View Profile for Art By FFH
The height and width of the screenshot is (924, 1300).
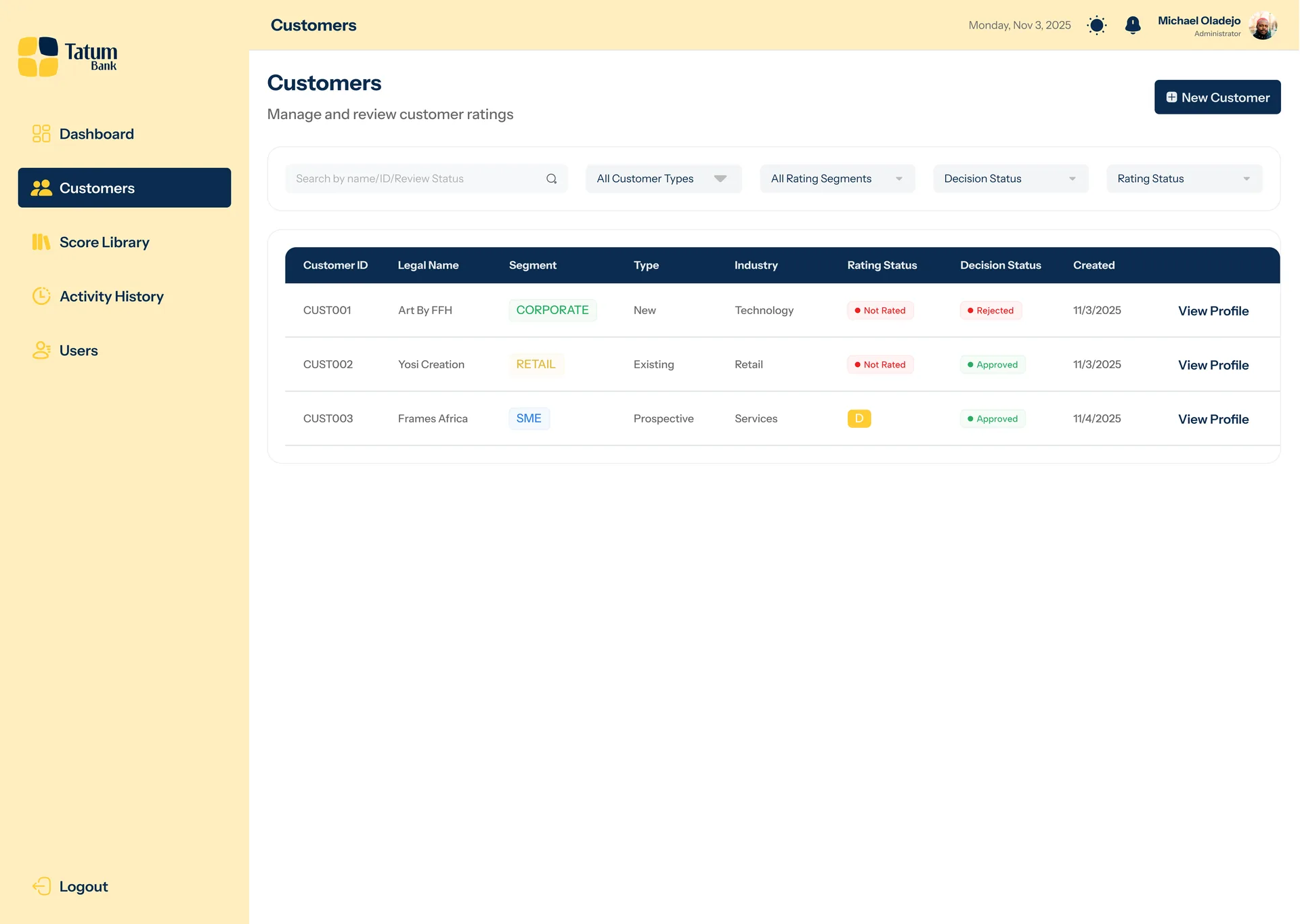tap(1213, 311)
